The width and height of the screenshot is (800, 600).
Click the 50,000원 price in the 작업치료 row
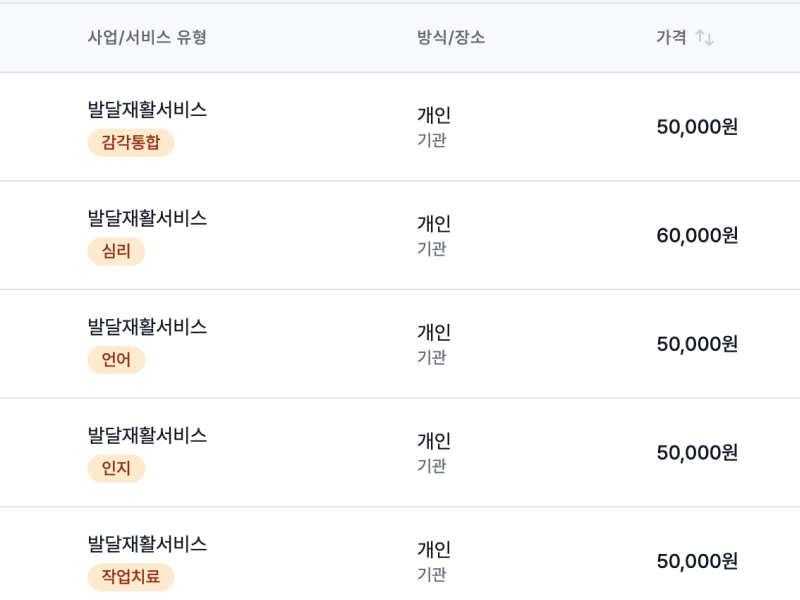pyautogui.click(x=696, y=560)
